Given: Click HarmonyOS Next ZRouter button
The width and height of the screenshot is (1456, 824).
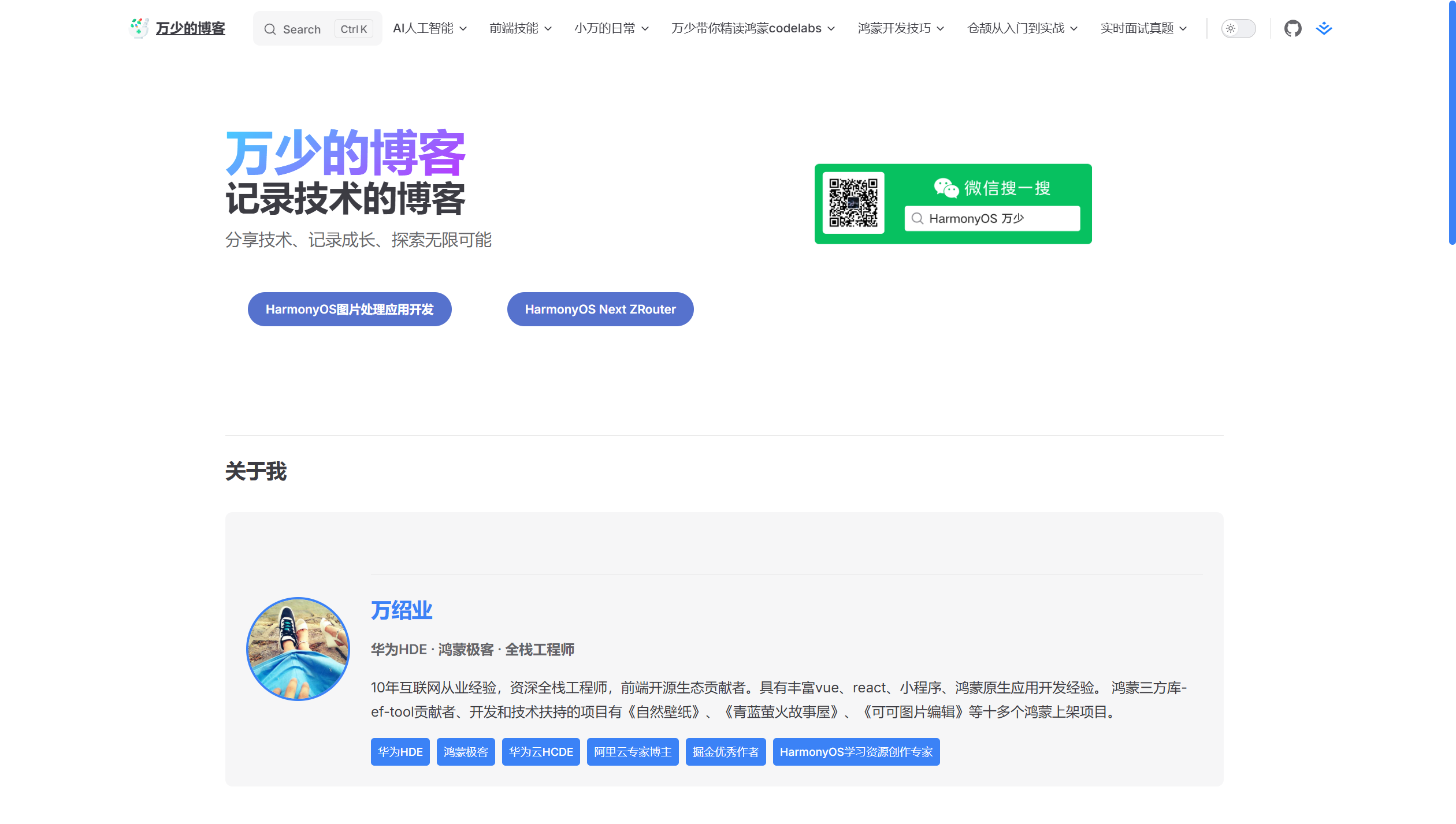Looking at the screenshot, I should tap(600, 310).
